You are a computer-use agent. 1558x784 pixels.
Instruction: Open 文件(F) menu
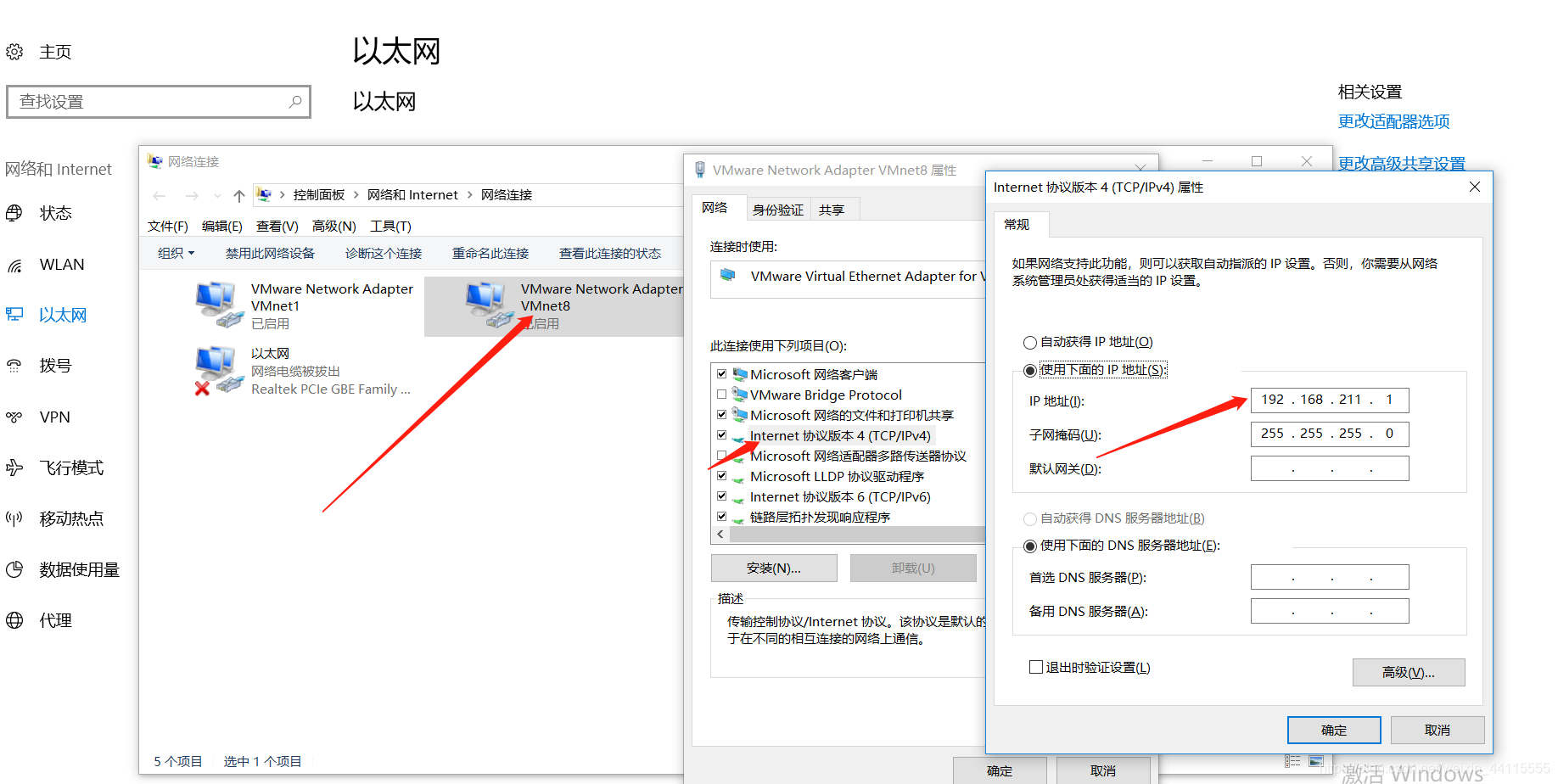point(167,227)
